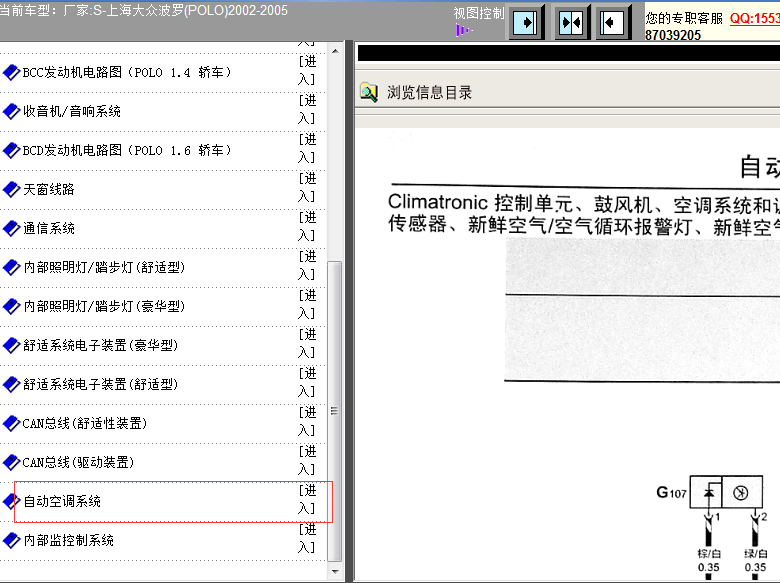
Task: Click book icon beside BCD发动机电路图
Action: (x=11, y=150)
